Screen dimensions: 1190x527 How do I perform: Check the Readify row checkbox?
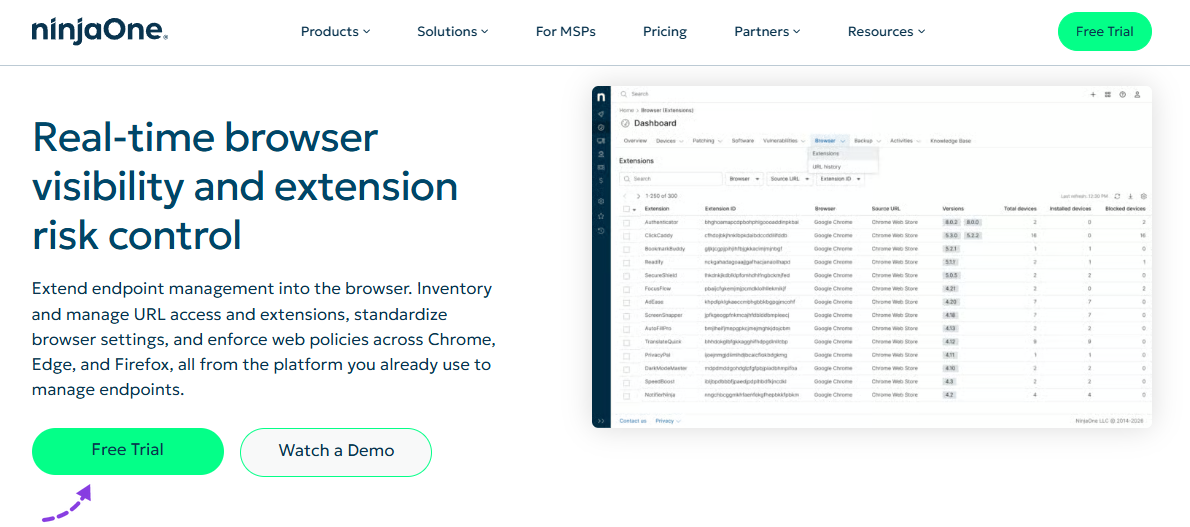pyautogui.click(x=626, y=263)
